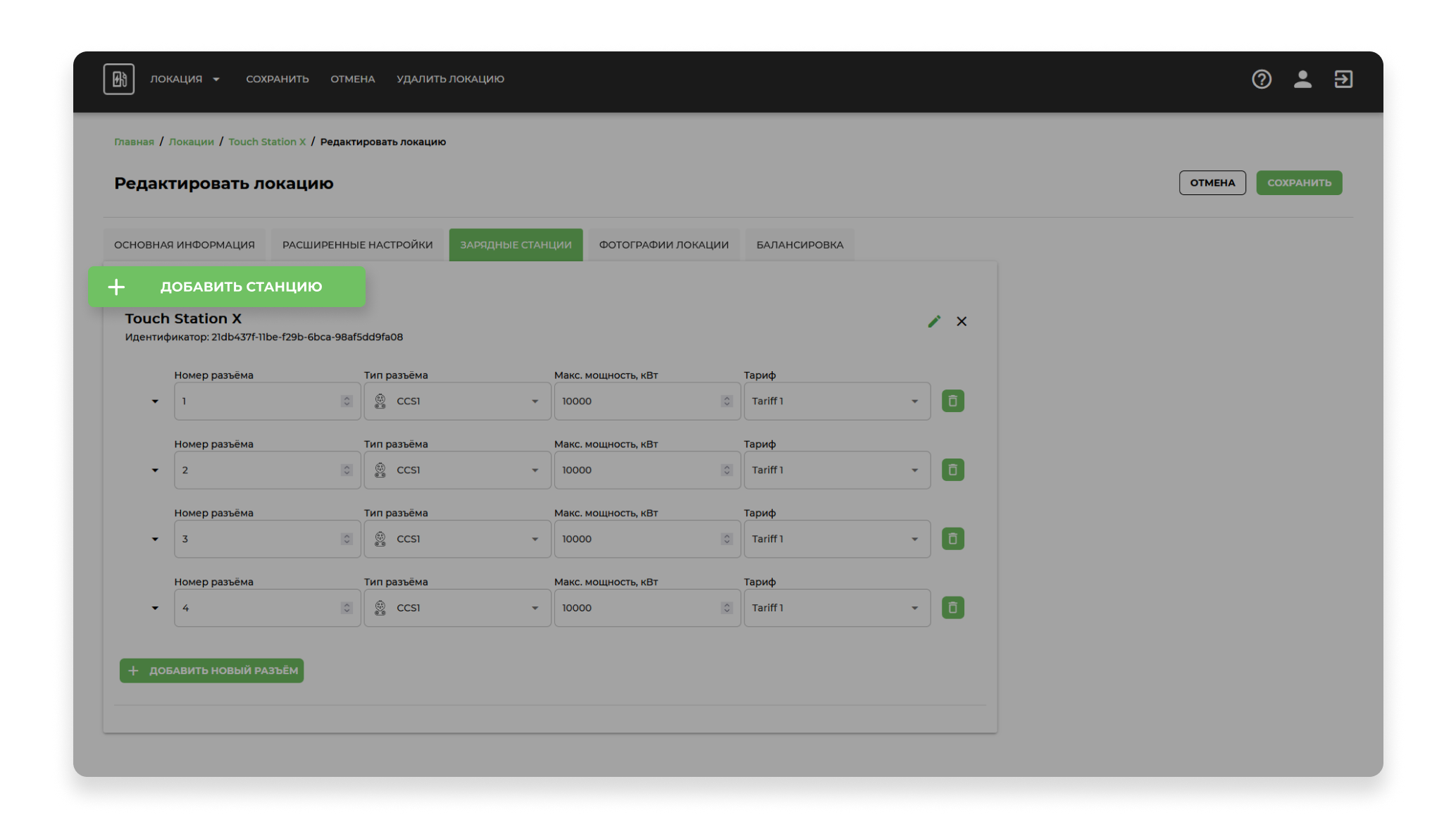The image size is (1456, 829).
Task: Expand connector 1 row arrow
Action: [x=155, y=401]
